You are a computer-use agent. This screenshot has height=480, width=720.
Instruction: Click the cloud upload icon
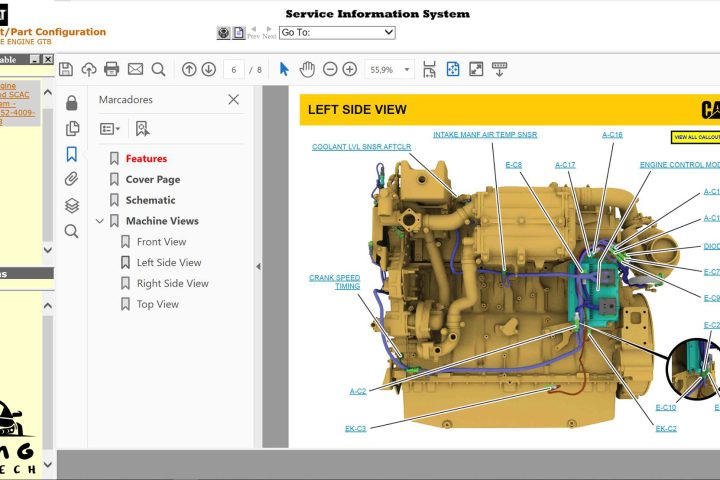89,69
